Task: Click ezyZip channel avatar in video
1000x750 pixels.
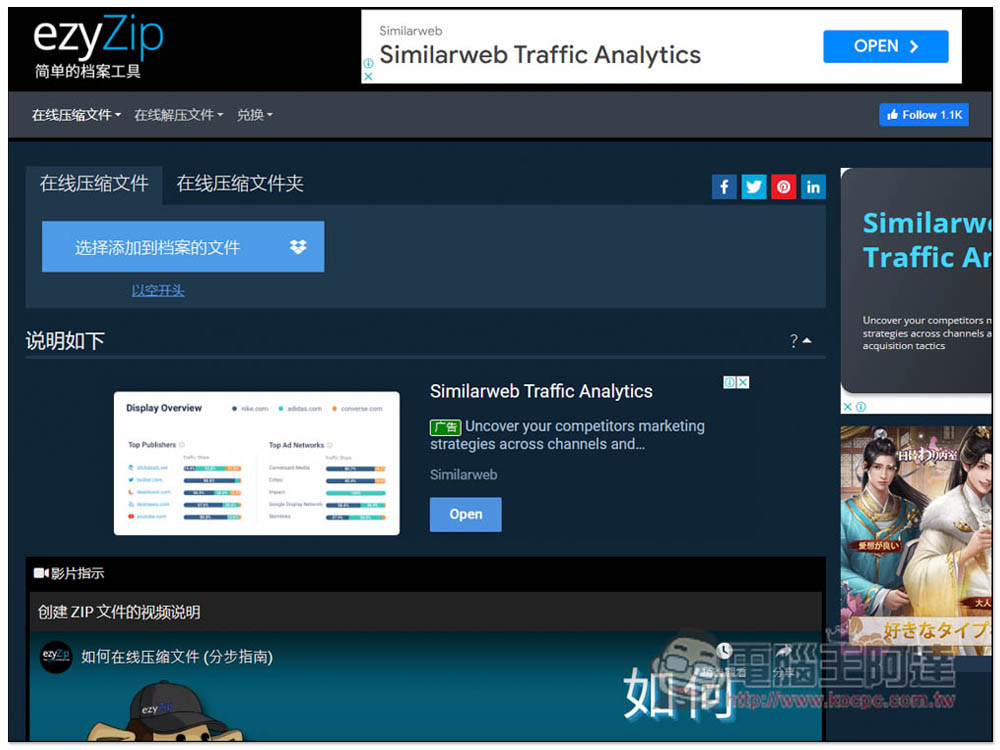Action: (55, 656)
